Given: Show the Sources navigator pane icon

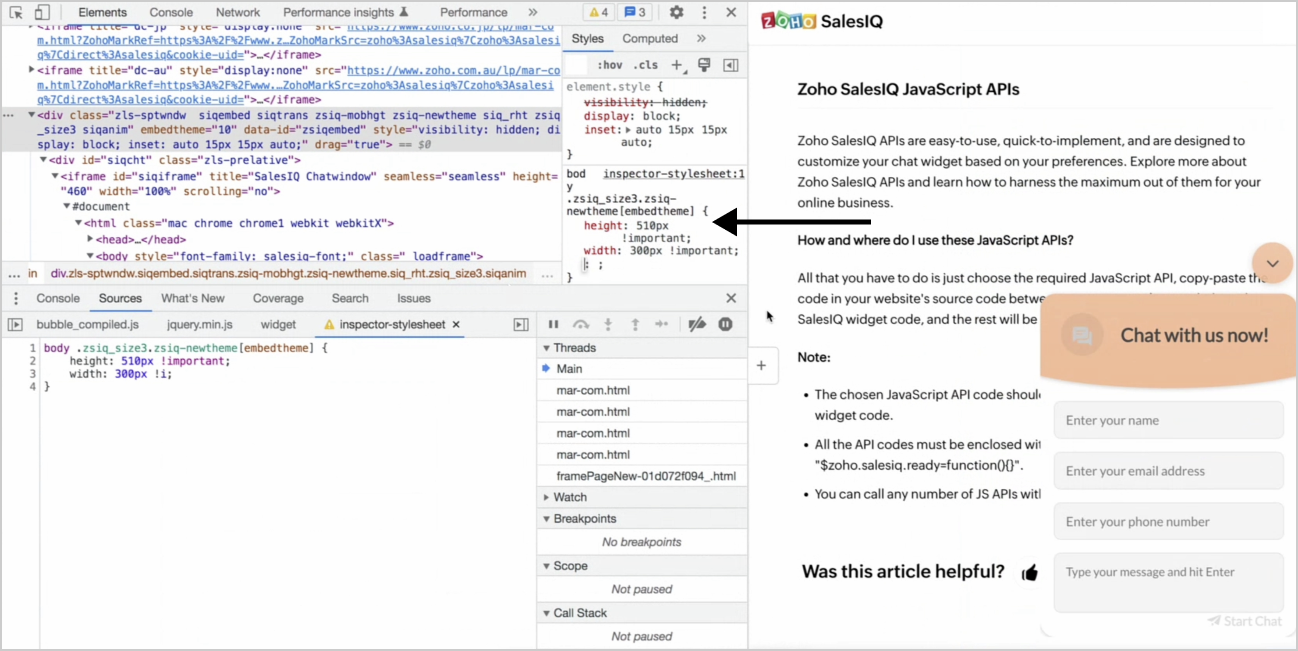Looking at the screenshot, I should click(x=15, y=324).
